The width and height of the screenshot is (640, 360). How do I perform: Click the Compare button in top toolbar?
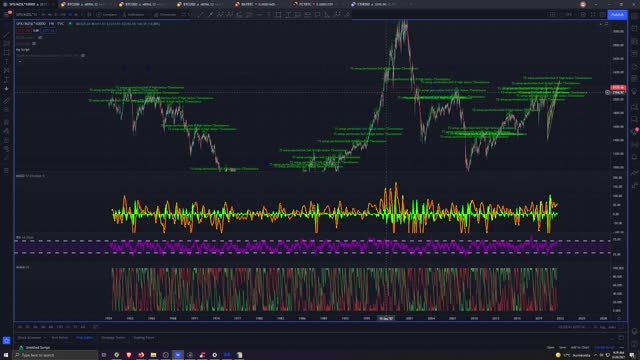pyautogui.click(x=107, y=15)
